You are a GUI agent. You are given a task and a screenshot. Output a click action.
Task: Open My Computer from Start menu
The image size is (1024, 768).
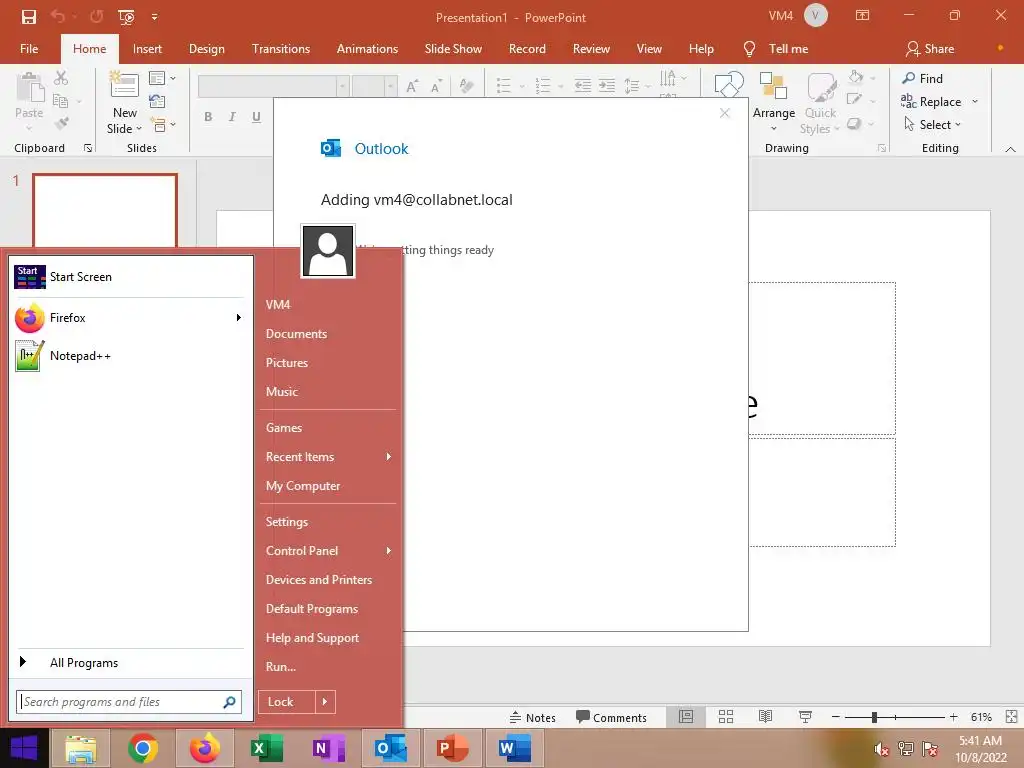(302, 486)
